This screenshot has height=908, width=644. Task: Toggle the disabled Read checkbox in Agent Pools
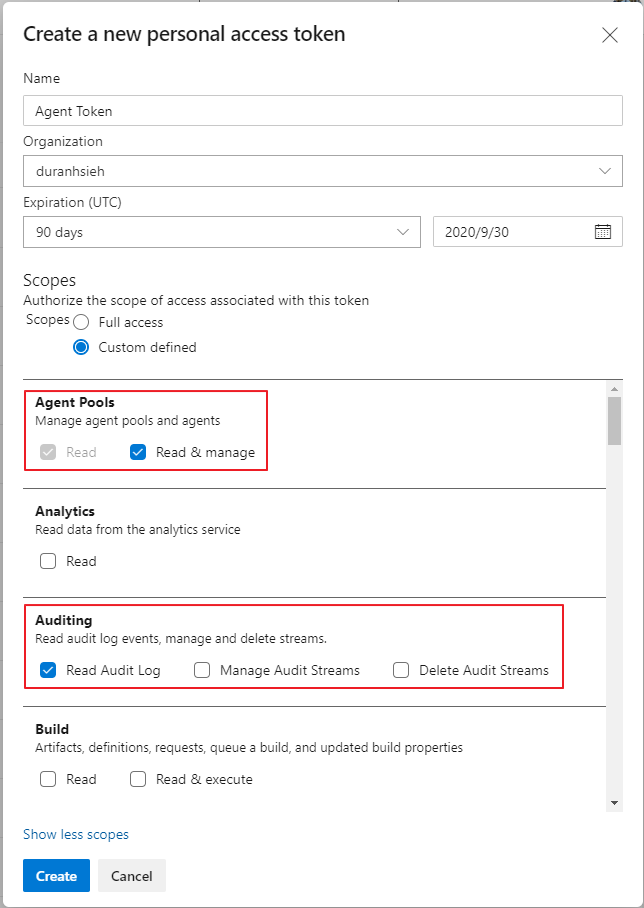pyautogui.click(x=47, y=452)
